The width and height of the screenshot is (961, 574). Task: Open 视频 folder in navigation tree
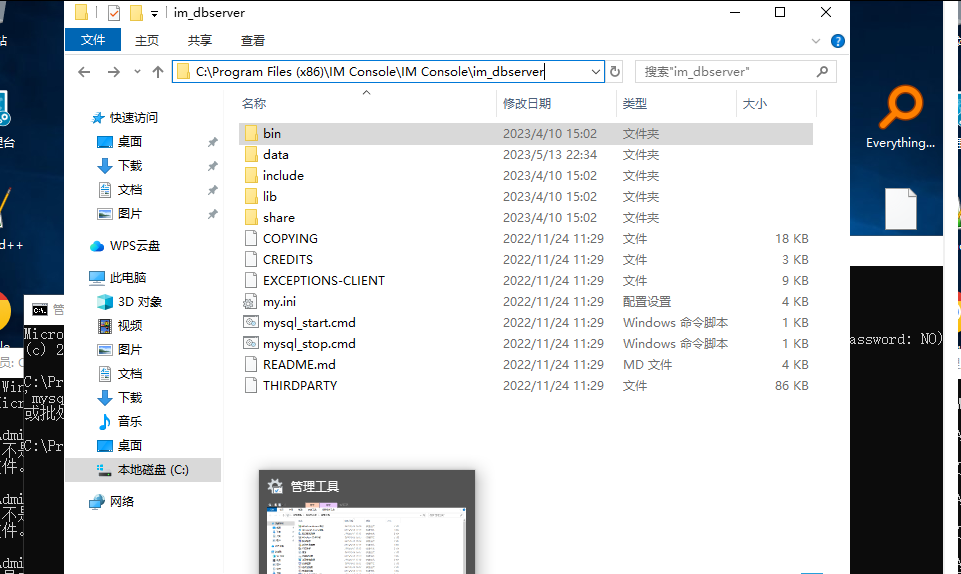[x=129, y=325]
